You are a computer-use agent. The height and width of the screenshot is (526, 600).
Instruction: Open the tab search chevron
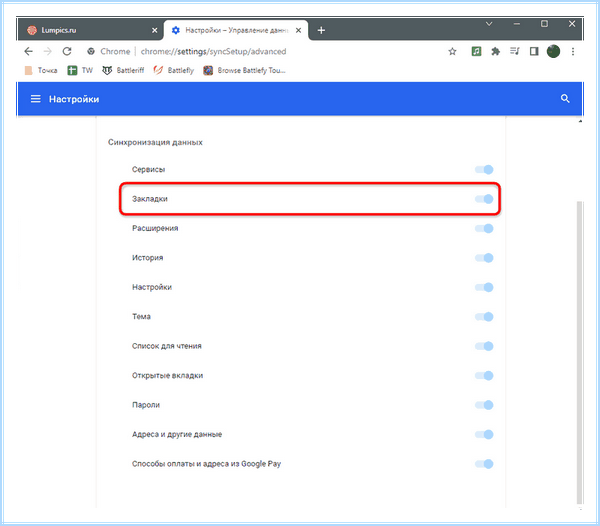[489, 24]
